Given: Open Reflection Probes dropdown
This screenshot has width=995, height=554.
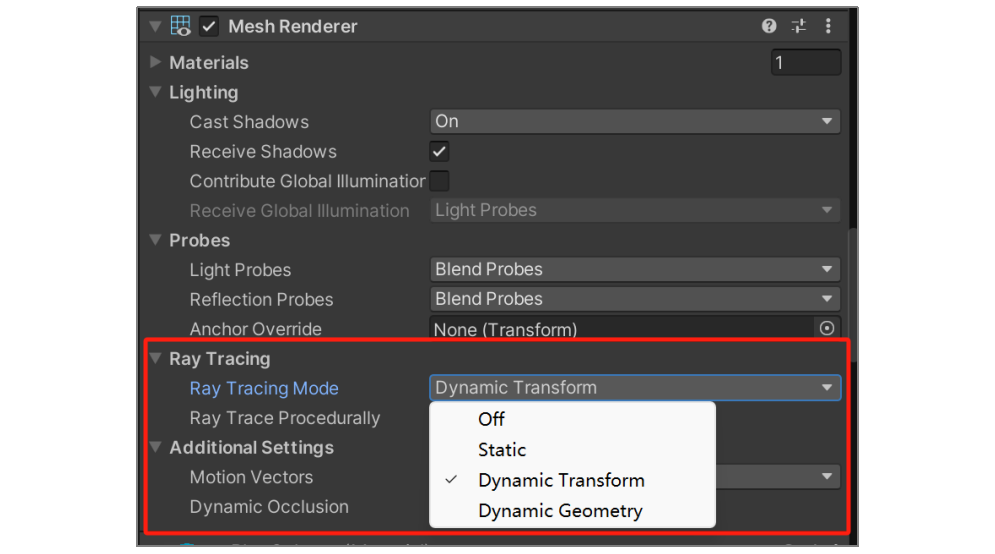Looking at the screenshot, I should (635, 299).
